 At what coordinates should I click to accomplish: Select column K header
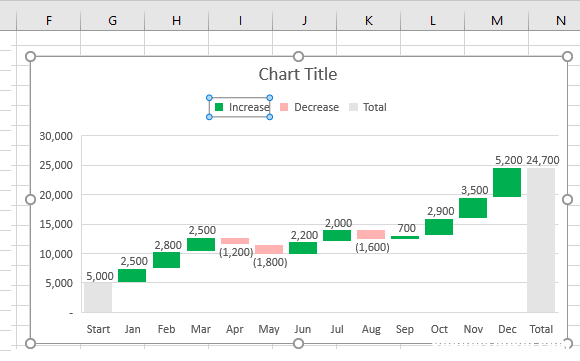pyautogui.click(x=368, y=20)
